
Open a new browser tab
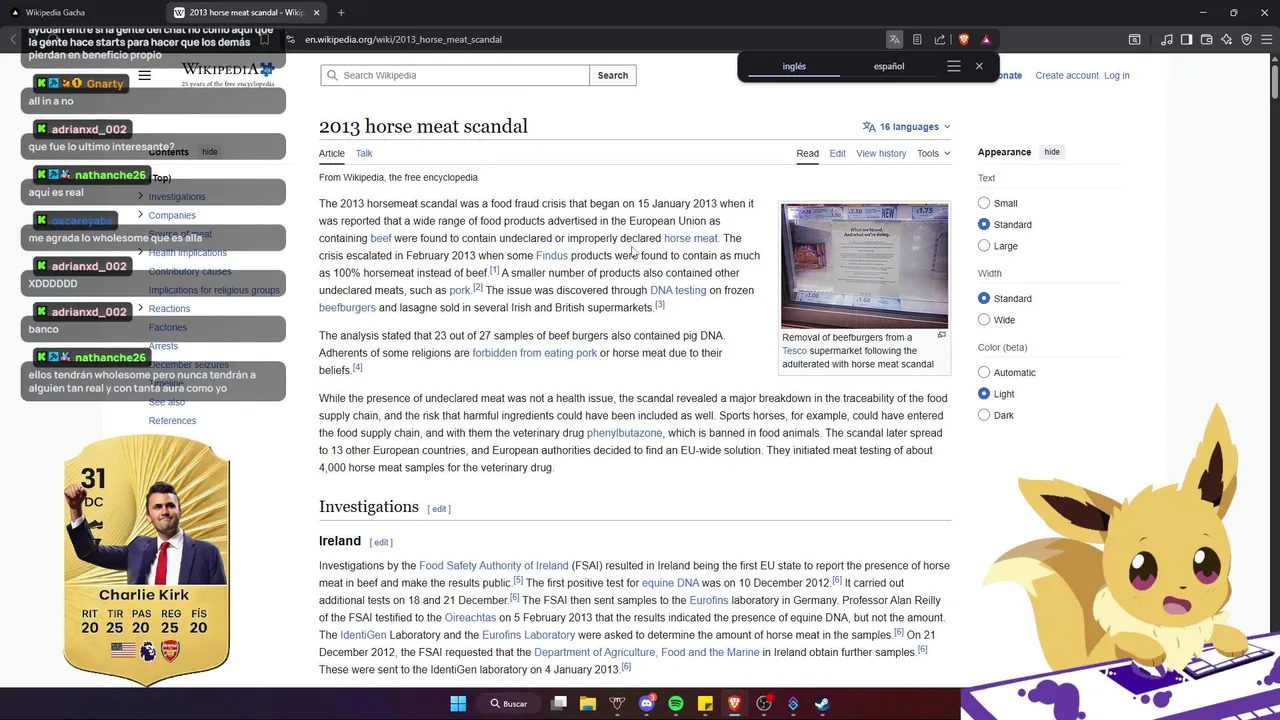[x=341, y=12]
